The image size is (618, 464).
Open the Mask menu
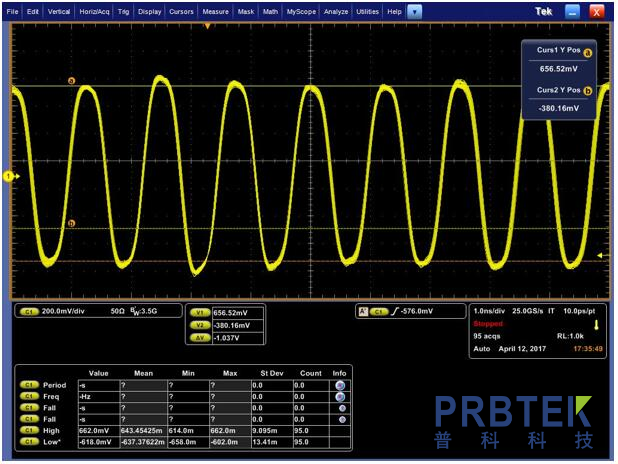(x=246, y=11)
